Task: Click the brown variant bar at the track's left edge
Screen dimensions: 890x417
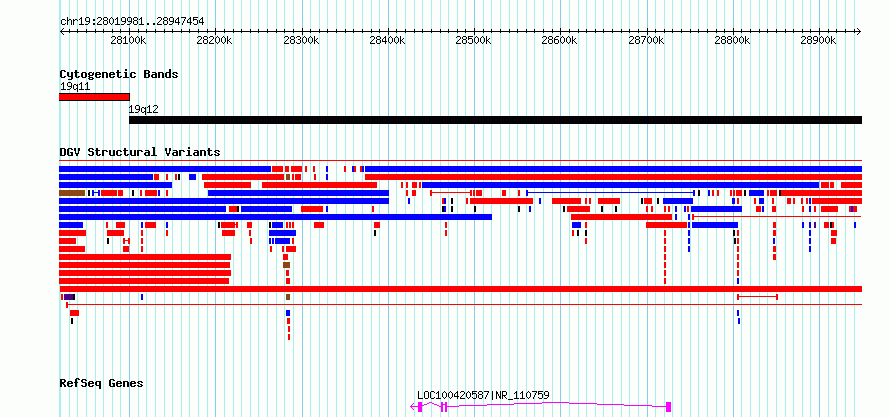Action: pyautogui.click(x=72, y=193)
